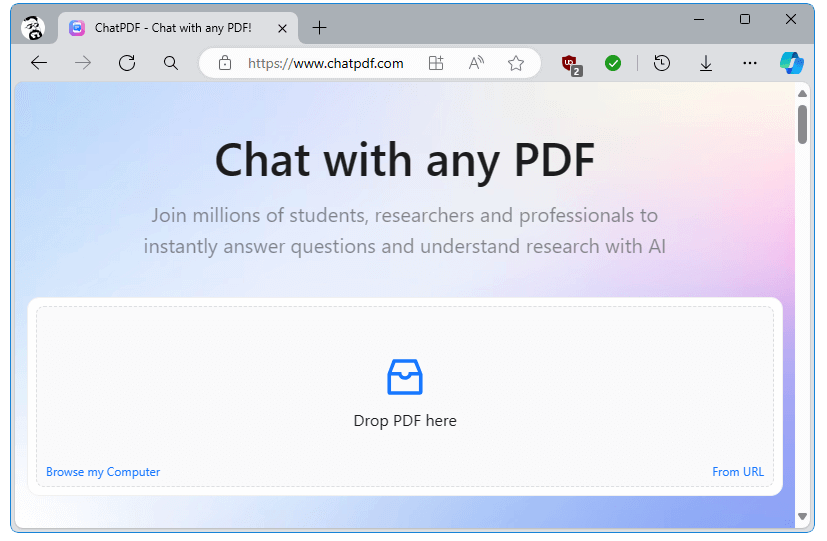
Task: Click the vertical scrollbar thumb
Action: point(802,124)
